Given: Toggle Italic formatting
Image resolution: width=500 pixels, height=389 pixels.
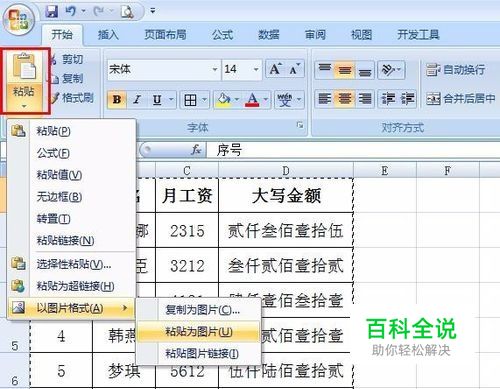Looking at the screenshot, I should 137,99.
